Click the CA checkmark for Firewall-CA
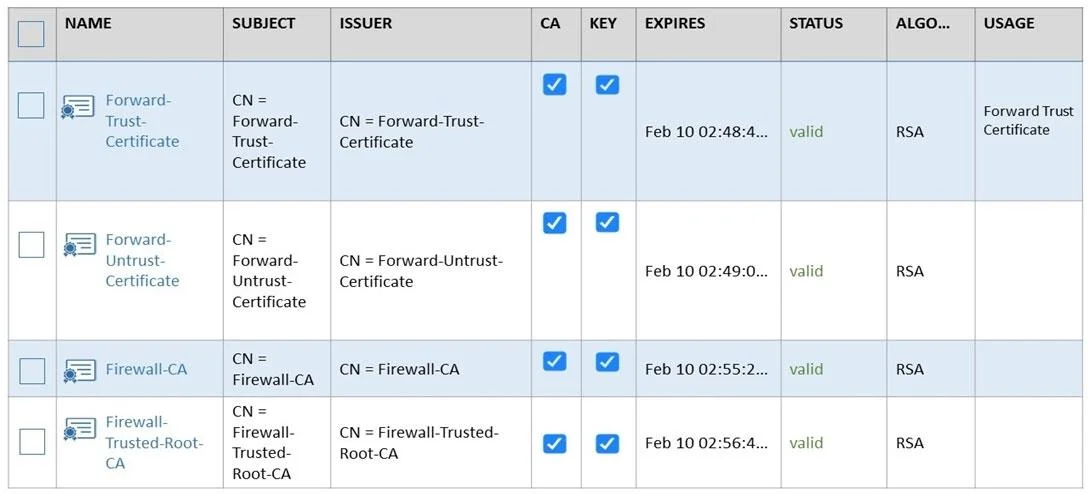1089x494 pixels. (x=554, y=361)
